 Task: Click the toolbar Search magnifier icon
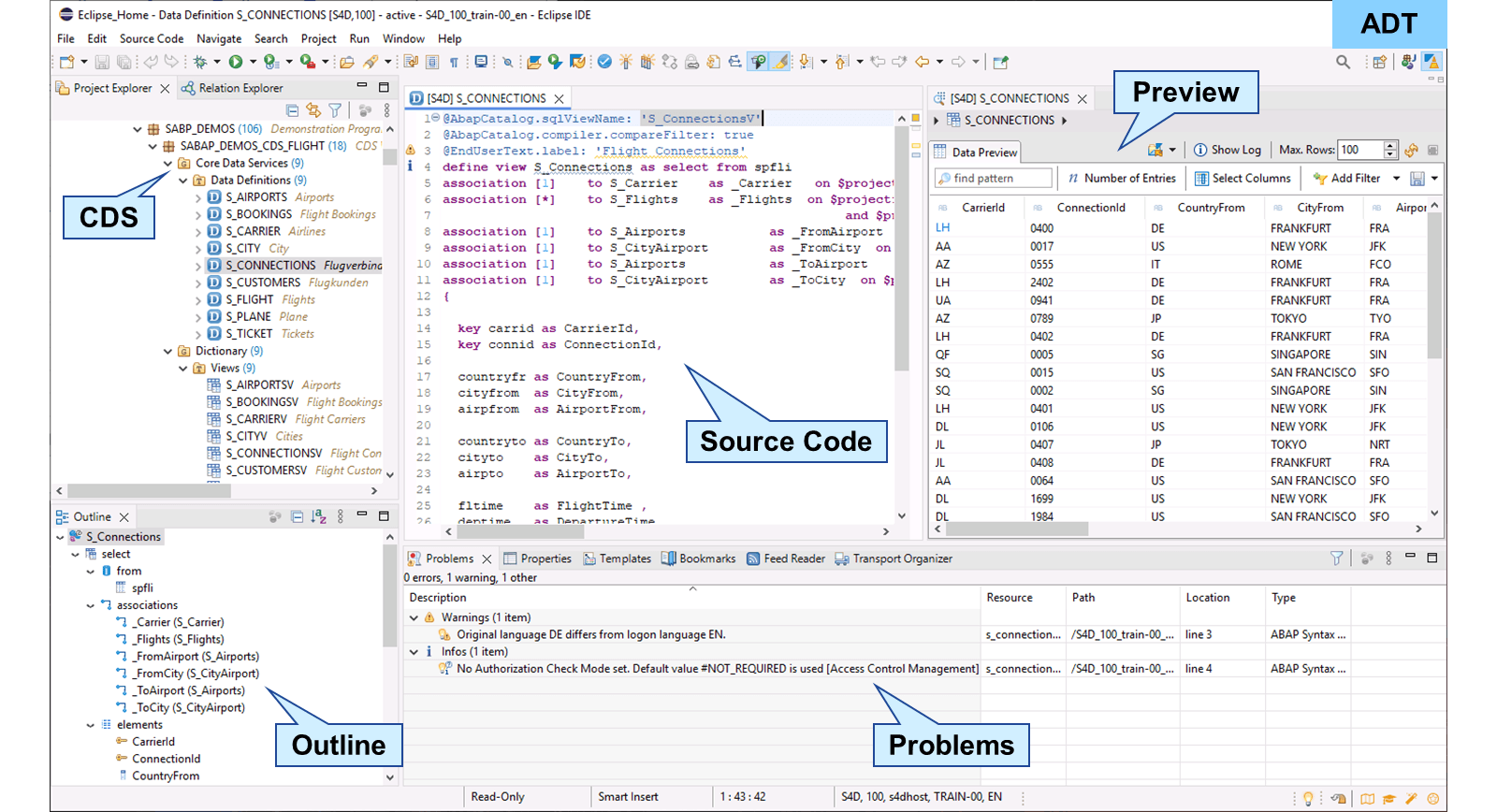(1343, 63)
